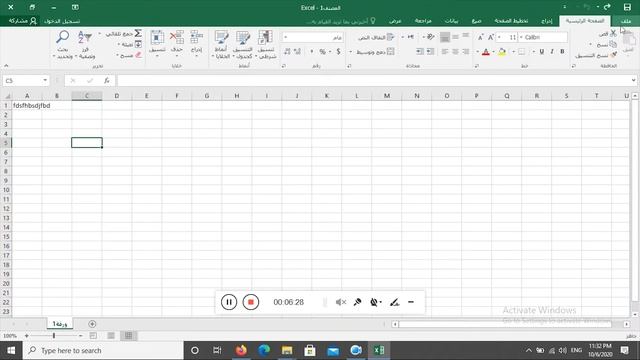This screenshot has height=360, width=640.
Task: Open the File tab
Action: point(626,21)
